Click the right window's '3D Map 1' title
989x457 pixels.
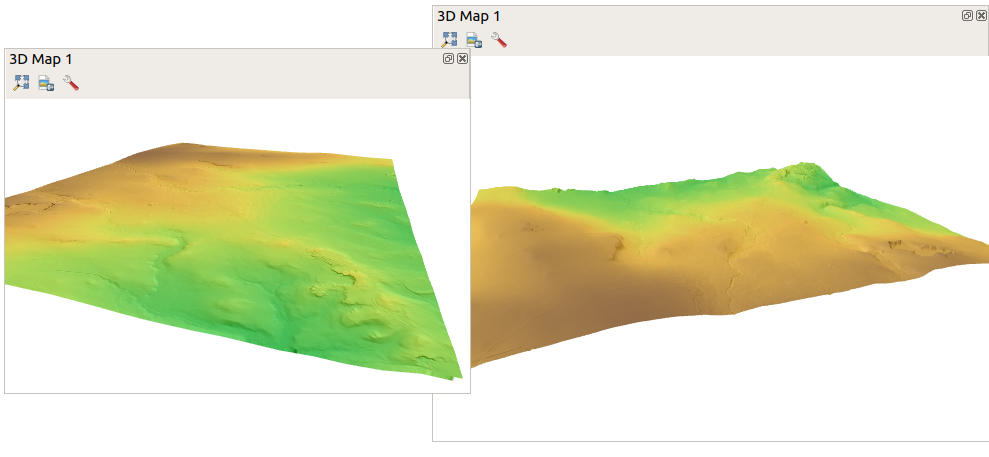(469, 16)
